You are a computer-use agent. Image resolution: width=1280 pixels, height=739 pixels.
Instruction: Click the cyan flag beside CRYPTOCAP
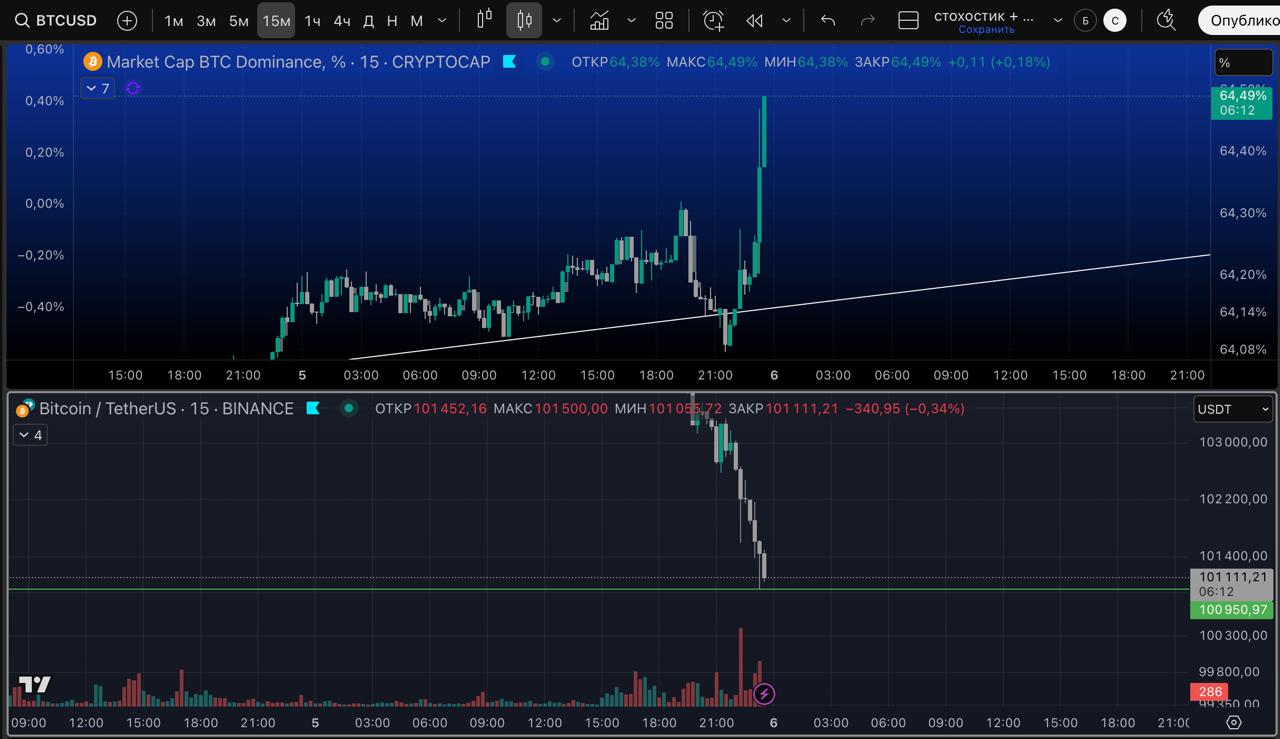click(509, 62)
